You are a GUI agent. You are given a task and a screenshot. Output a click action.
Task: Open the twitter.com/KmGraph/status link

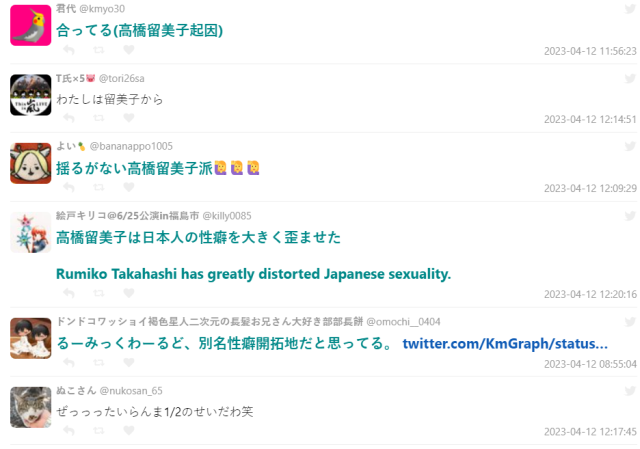[x=505, y=343]
